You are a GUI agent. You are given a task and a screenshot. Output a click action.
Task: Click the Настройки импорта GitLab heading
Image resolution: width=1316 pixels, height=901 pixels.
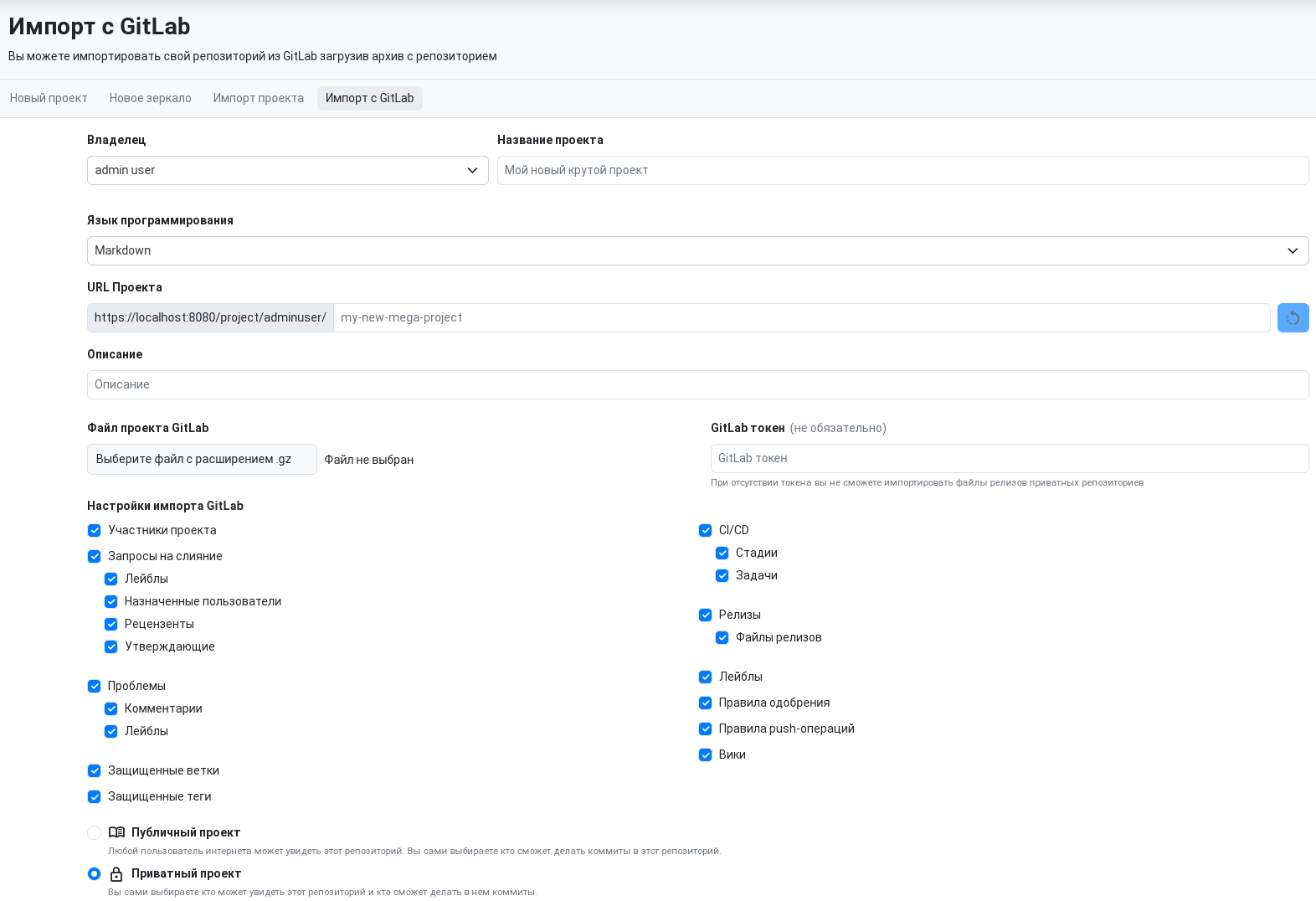[166, 506]
